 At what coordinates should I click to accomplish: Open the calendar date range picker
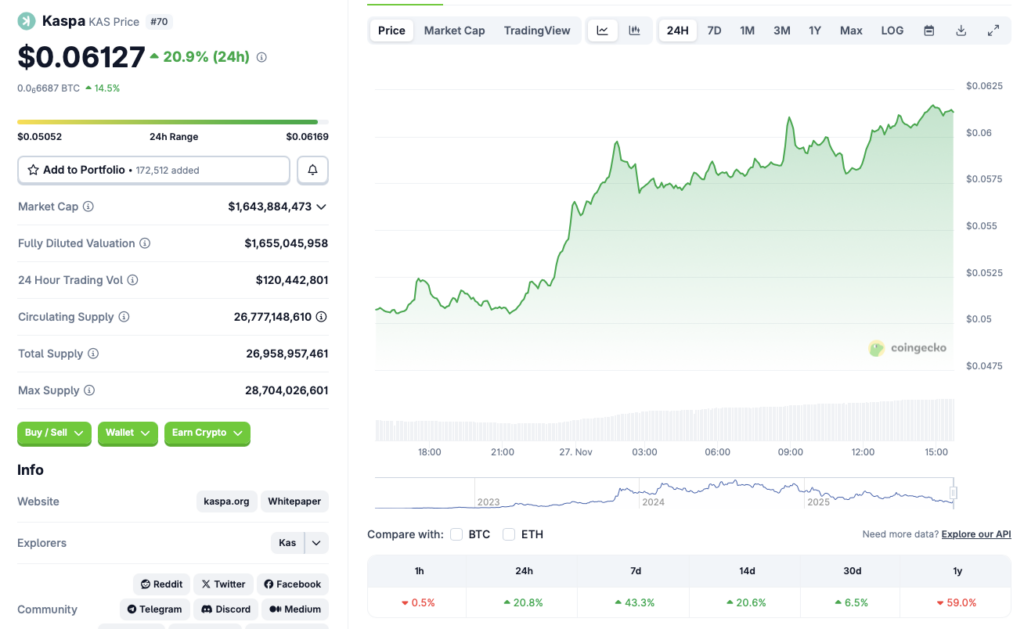point(928,30)
